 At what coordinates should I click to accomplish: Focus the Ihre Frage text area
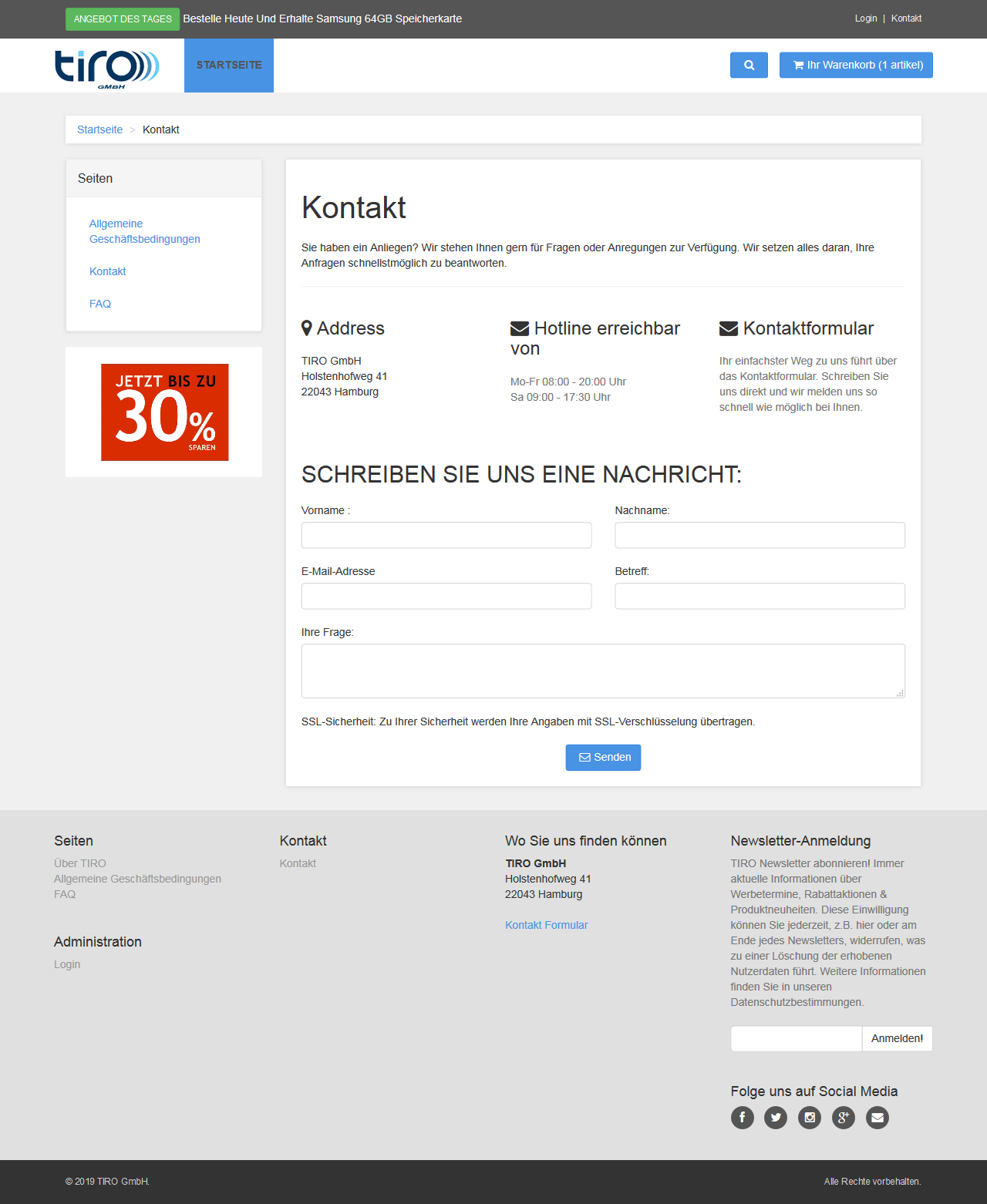(603, 671)
